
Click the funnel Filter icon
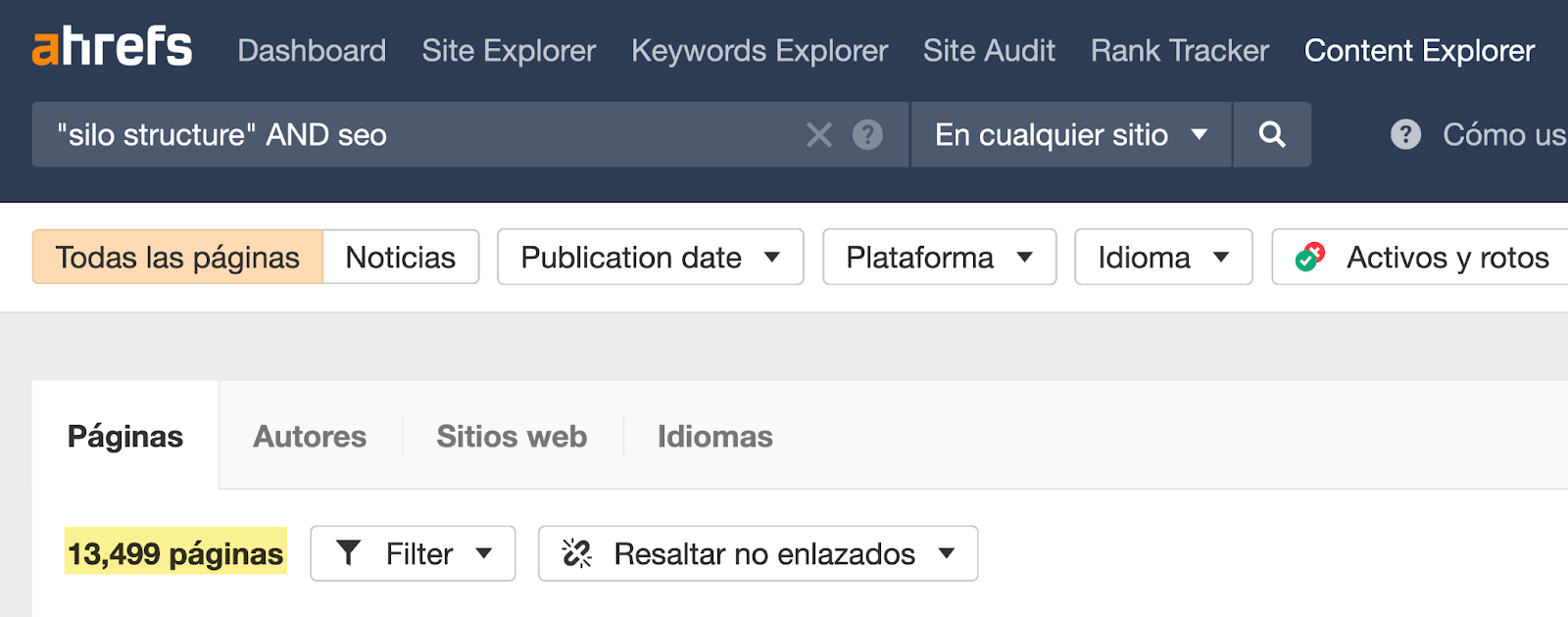348,553
